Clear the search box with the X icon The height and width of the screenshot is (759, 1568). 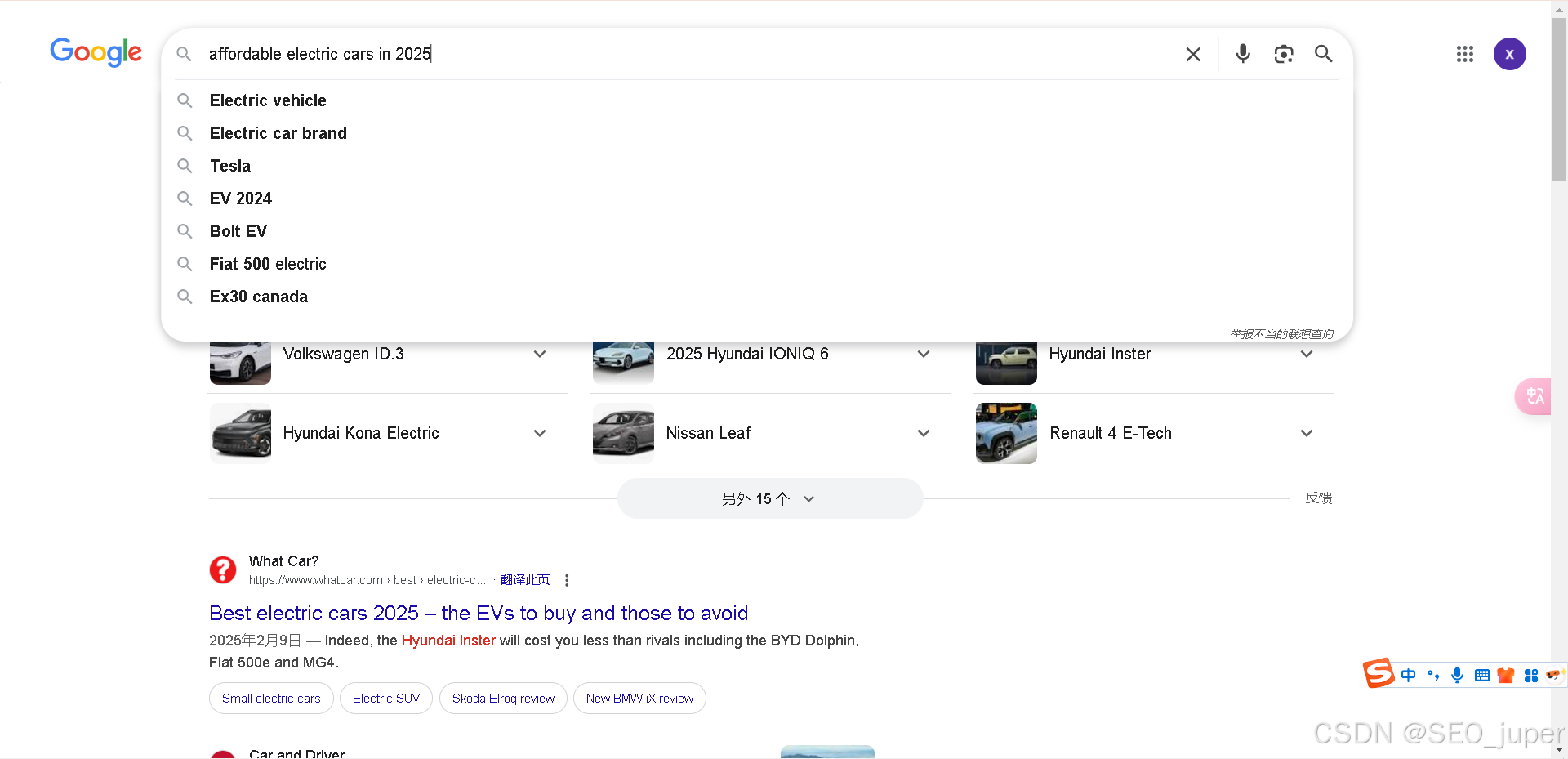tap(1193, 54)
